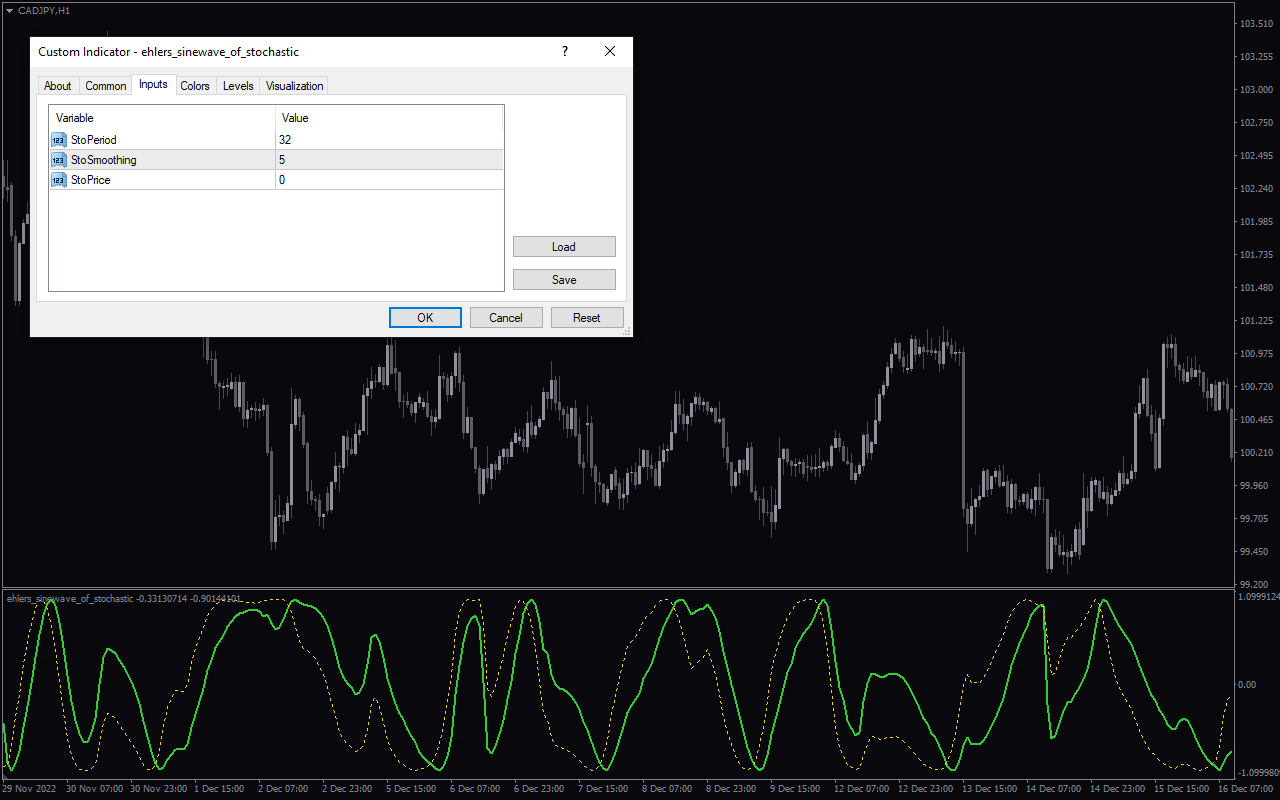The image size is (1280, 800).
Task: Click the 12 Dec 23:00 time label
Action: (926, 789)
